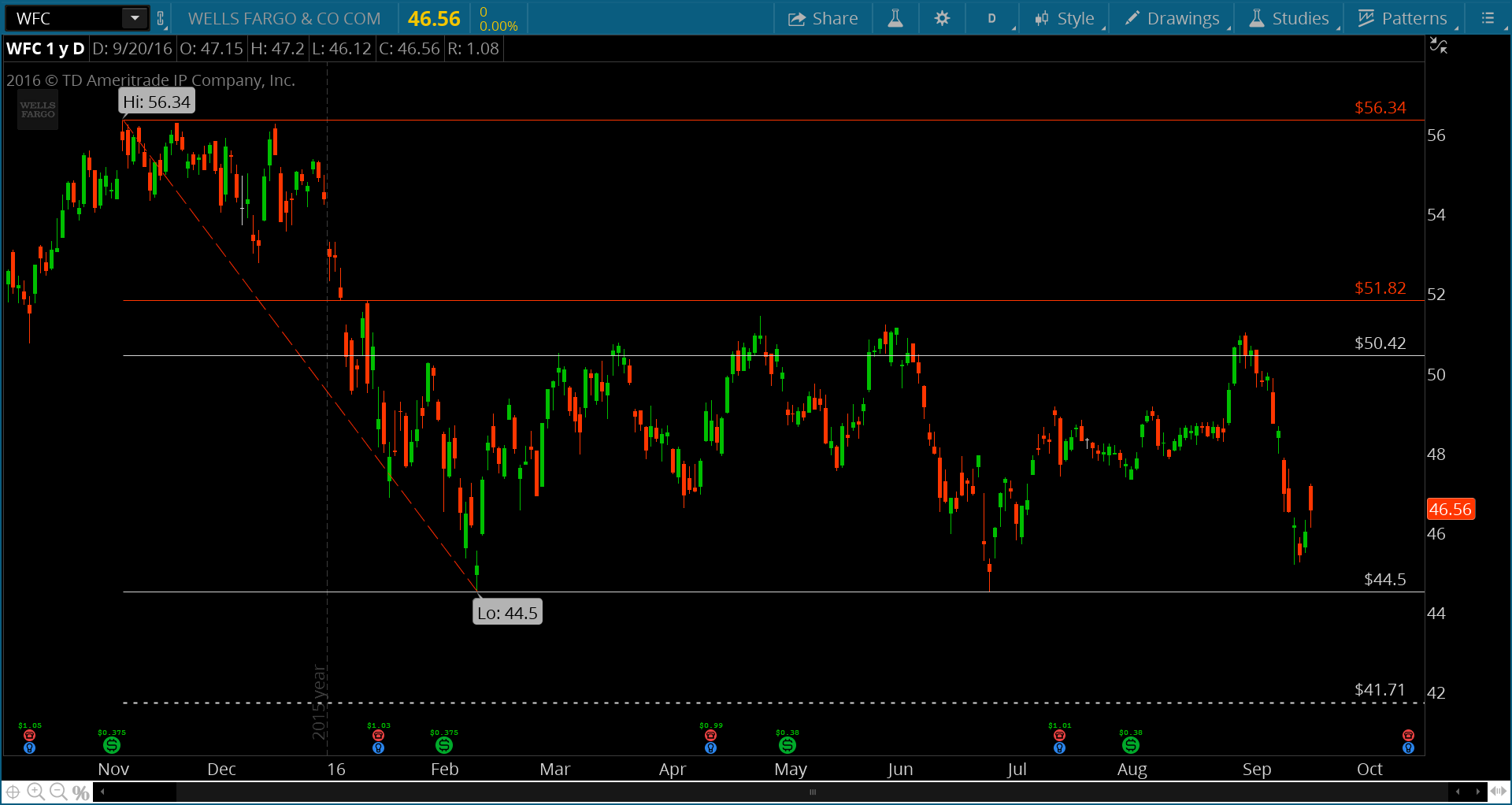
Task: Click the $41.71 dashed level label
Action: pyautogui.click(x=1380, y=689)
